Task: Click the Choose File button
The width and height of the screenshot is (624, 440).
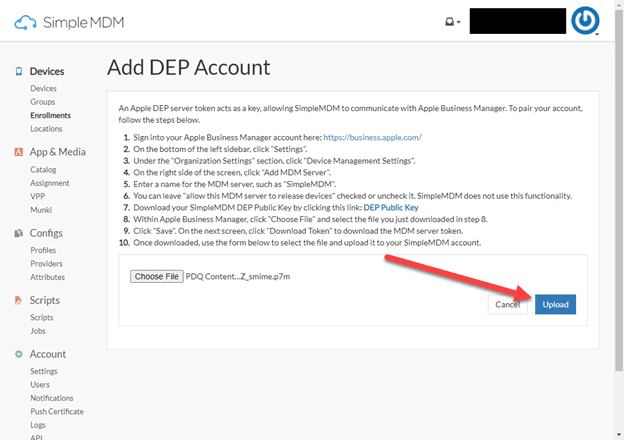Action: [x=156, y=276]
